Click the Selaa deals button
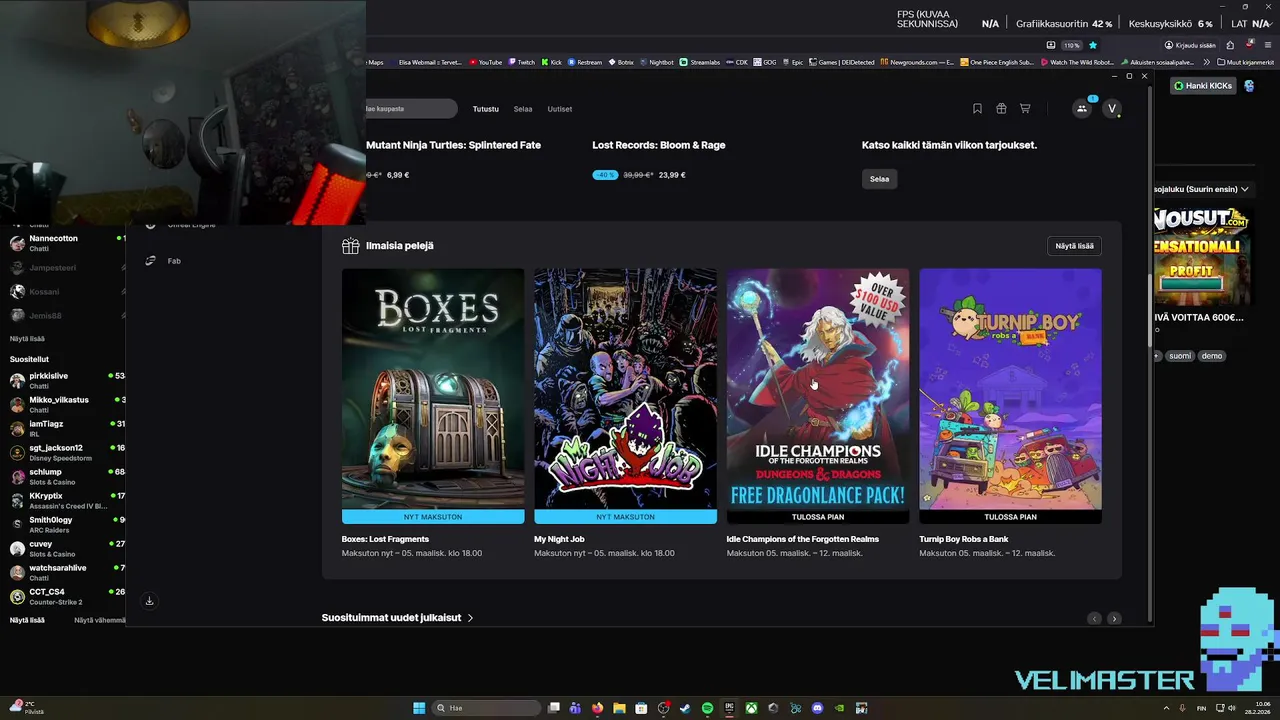This screenshot has width=1280, height=720. 879,179
